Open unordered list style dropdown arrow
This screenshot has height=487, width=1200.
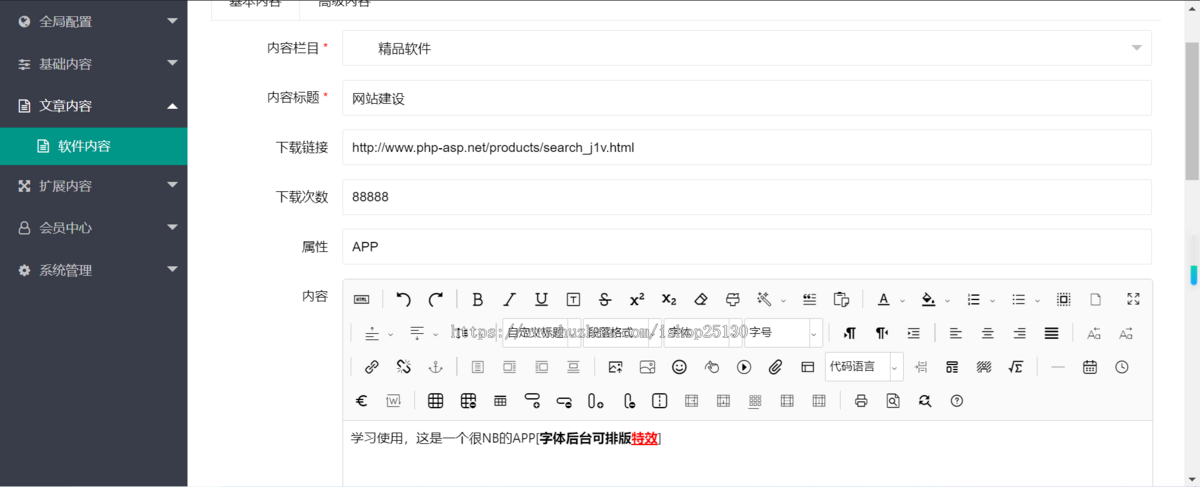click(1037, 300)
